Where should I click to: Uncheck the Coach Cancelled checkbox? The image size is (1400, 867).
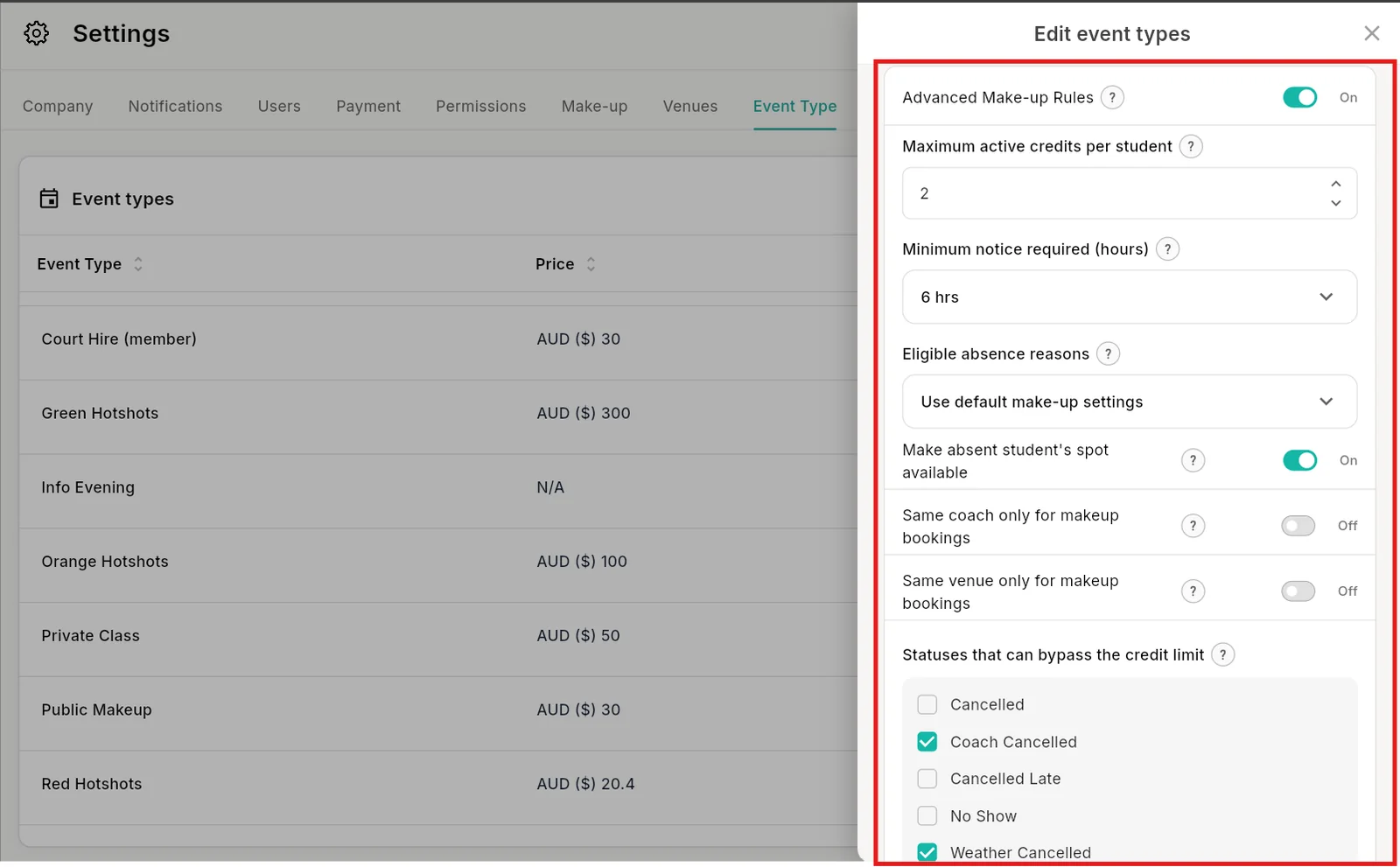(927, 742)
